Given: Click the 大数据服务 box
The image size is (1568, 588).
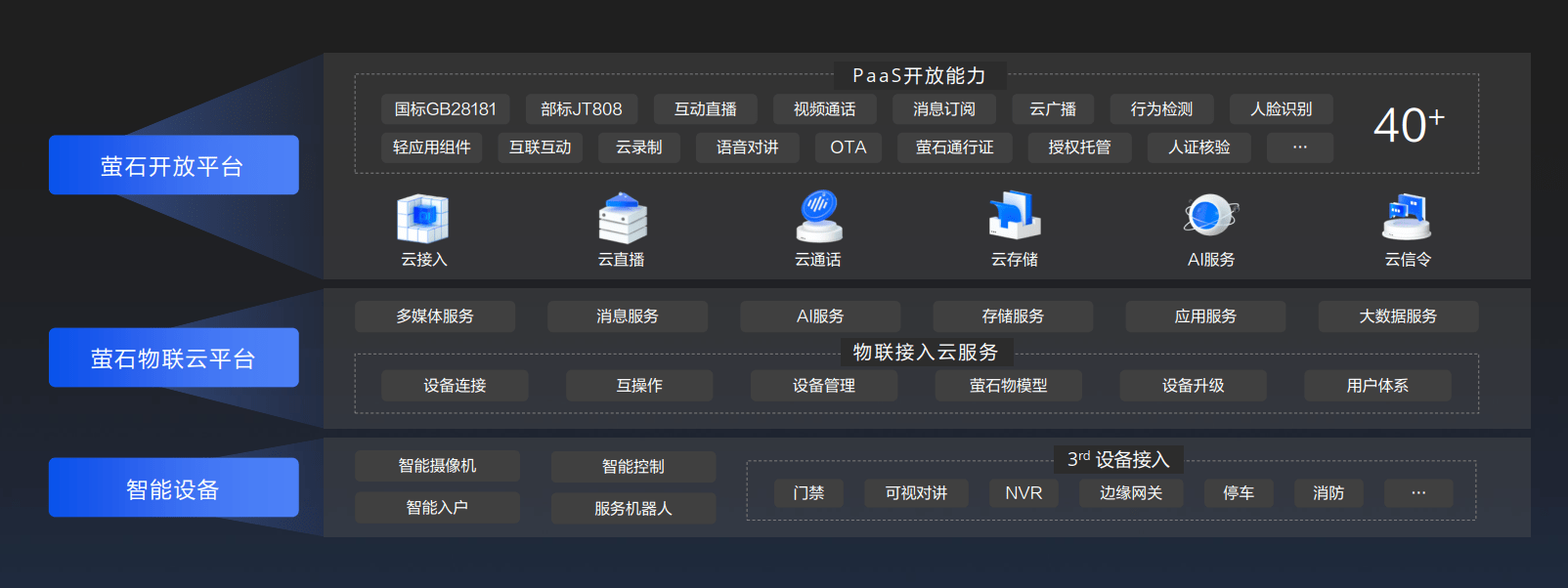Looking at the screenshot, I should (x=1398, y=316).
